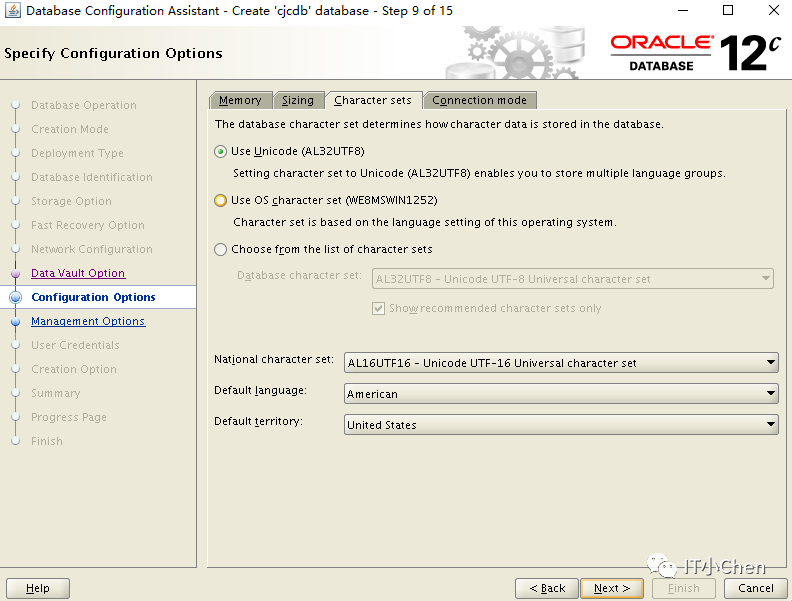
Task: Click the National character set label
Action: (274, 359)
